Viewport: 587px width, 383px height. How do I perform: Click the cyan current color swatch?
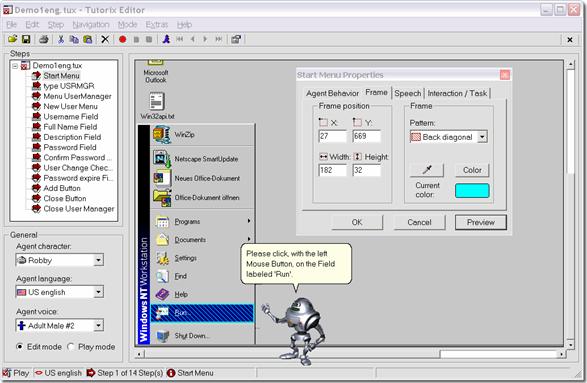tap(472, 190)
